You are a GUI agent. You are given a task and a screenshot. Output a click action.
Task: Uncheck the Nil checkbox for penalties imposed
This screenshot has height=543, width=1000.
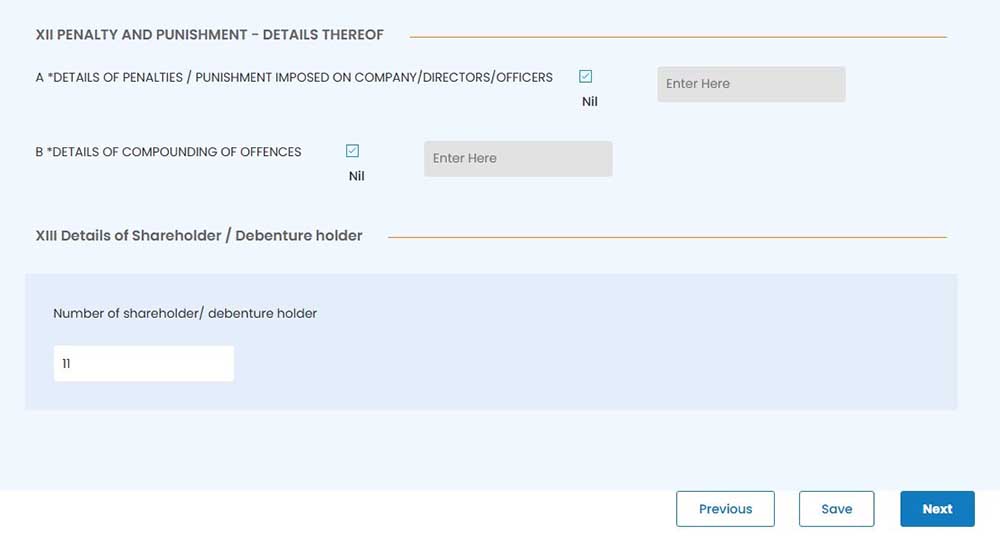pos(586,77)
